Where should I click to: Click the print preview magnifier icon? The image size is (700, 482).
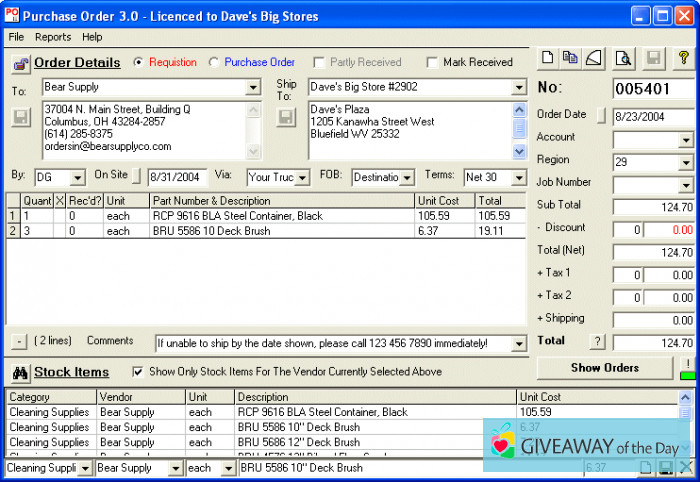click(x=623, y=58)
